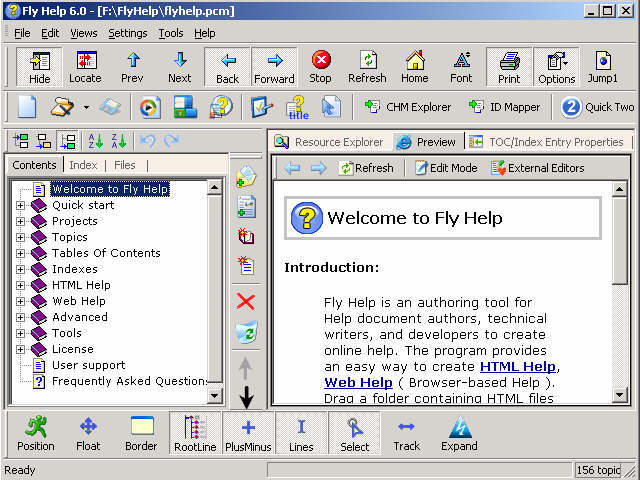
Task: Open External Editors
Action: coord(537,168)
